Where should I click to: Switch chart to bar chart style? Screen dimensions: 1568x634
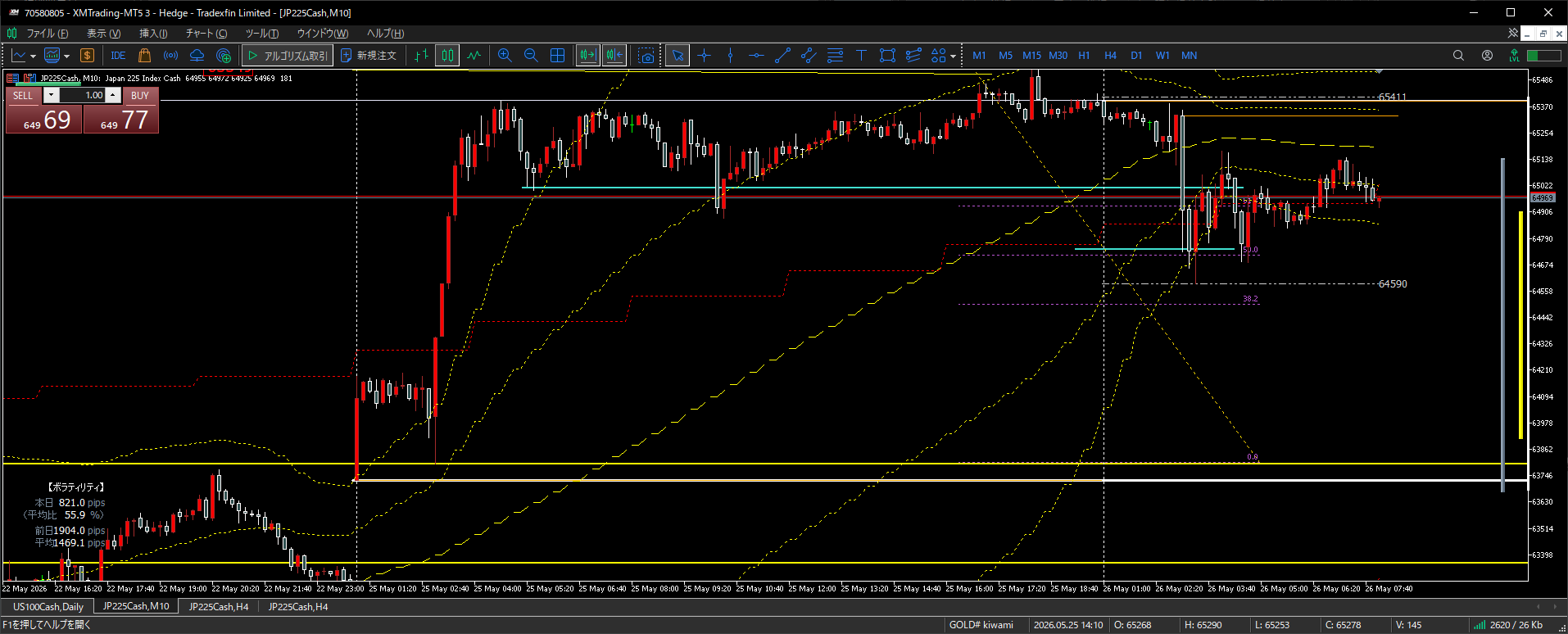coord(421,56)
